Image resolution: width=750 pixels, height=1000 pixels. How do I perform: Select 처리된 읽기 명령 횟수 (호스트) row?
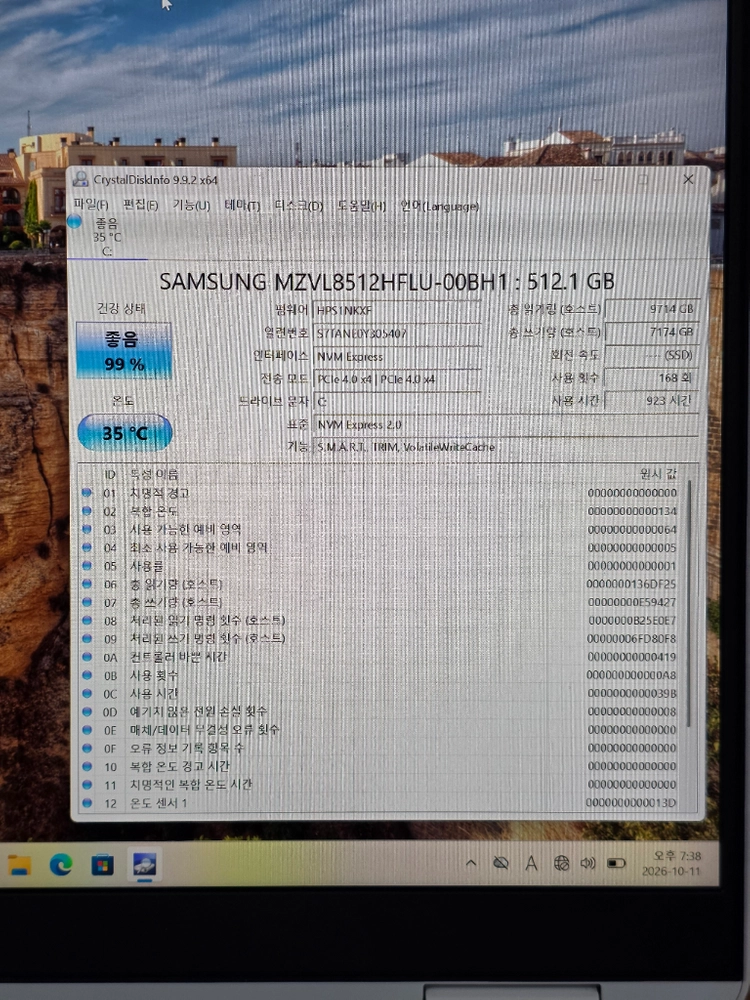point(380,620)
